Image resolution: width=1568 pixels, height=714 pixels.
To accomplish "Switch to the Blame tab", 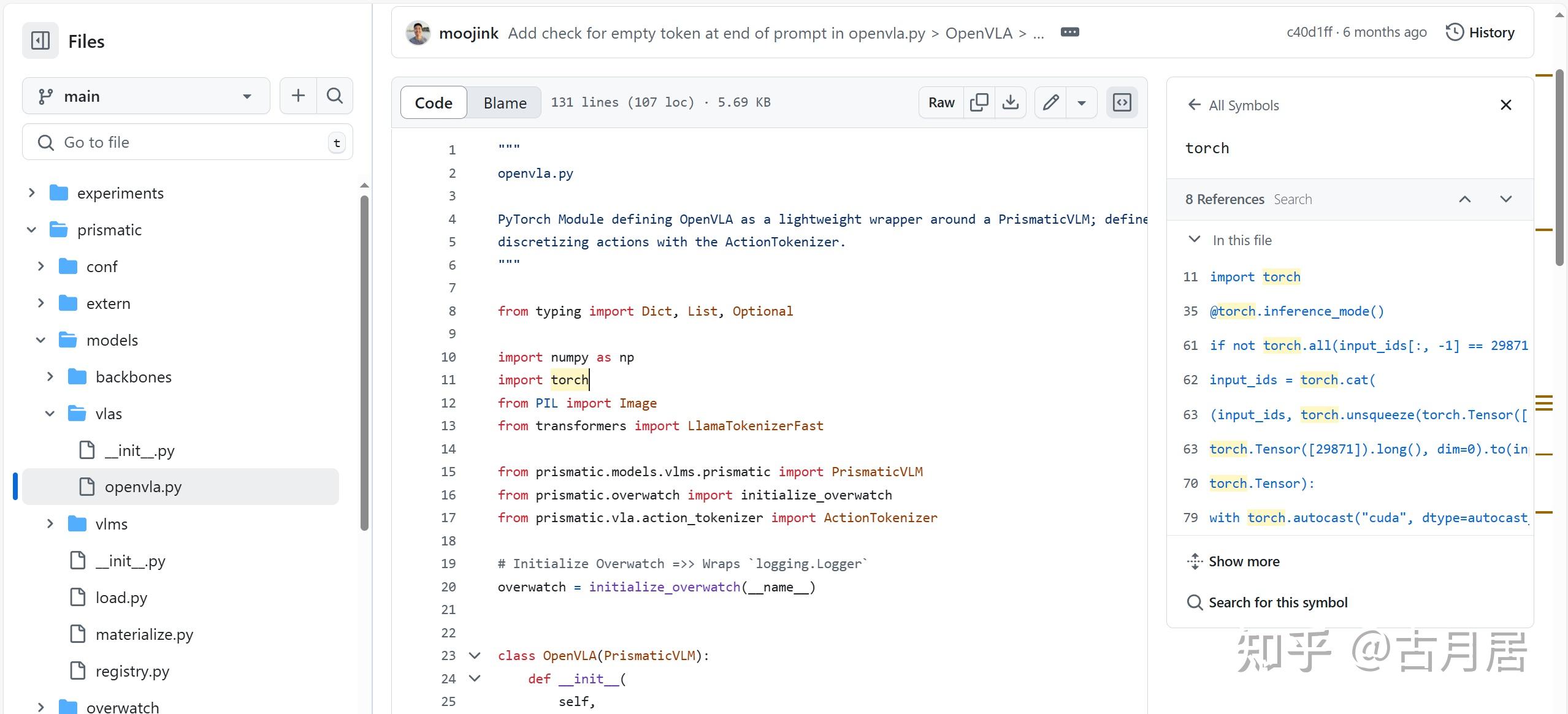I will 505,102.
